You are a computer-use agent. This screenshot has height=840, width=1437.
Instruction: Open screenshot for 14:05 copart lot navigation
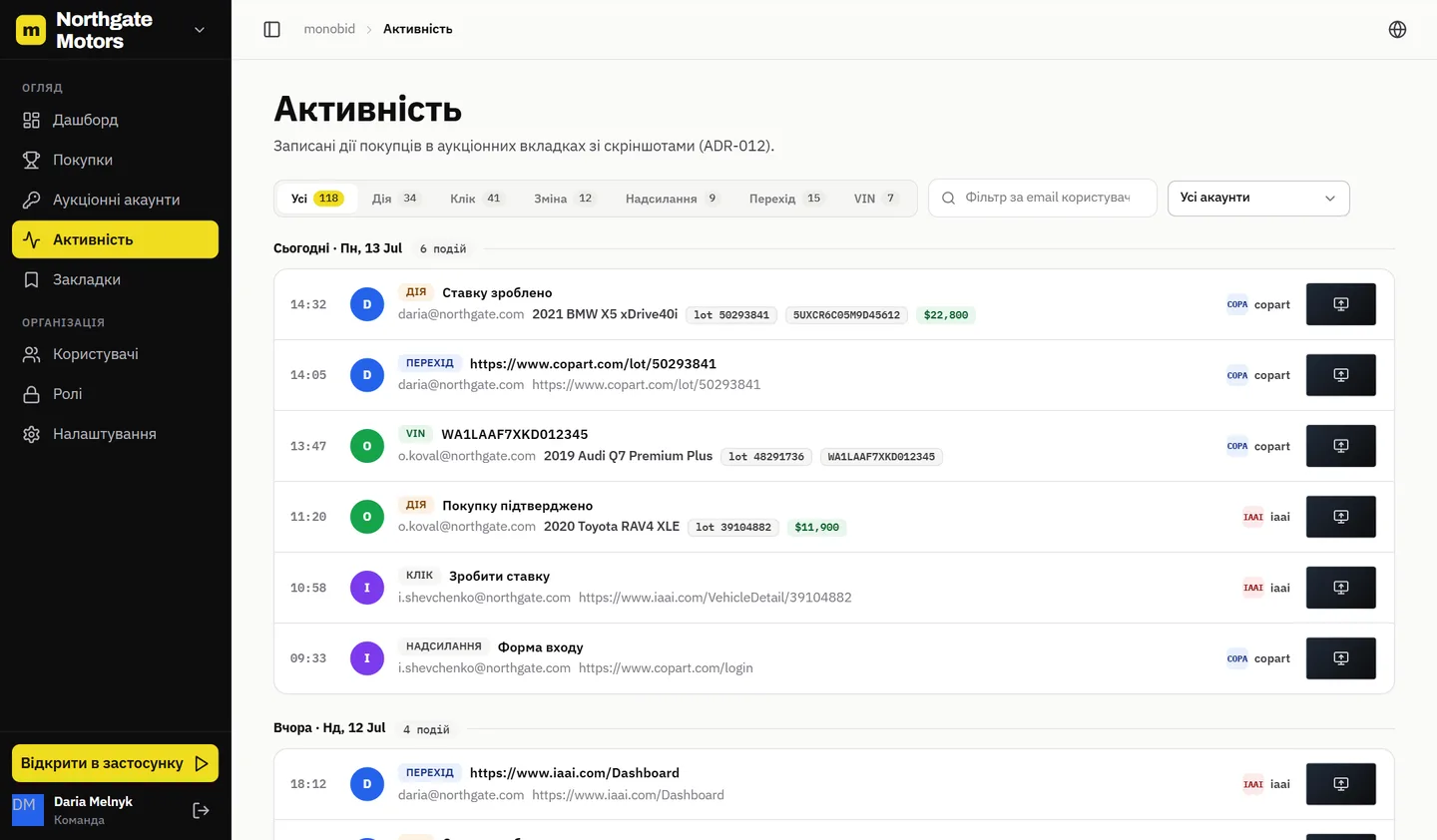point(1340,375)
